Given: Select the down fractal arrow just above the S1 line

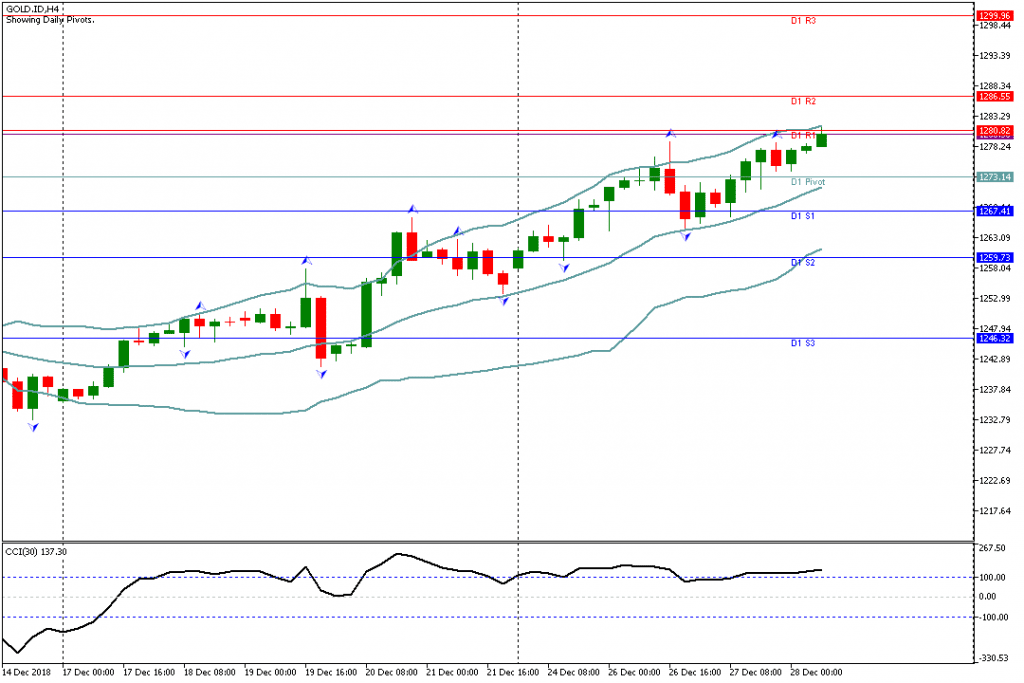Looking at the screenshot, I should point(685,235).
